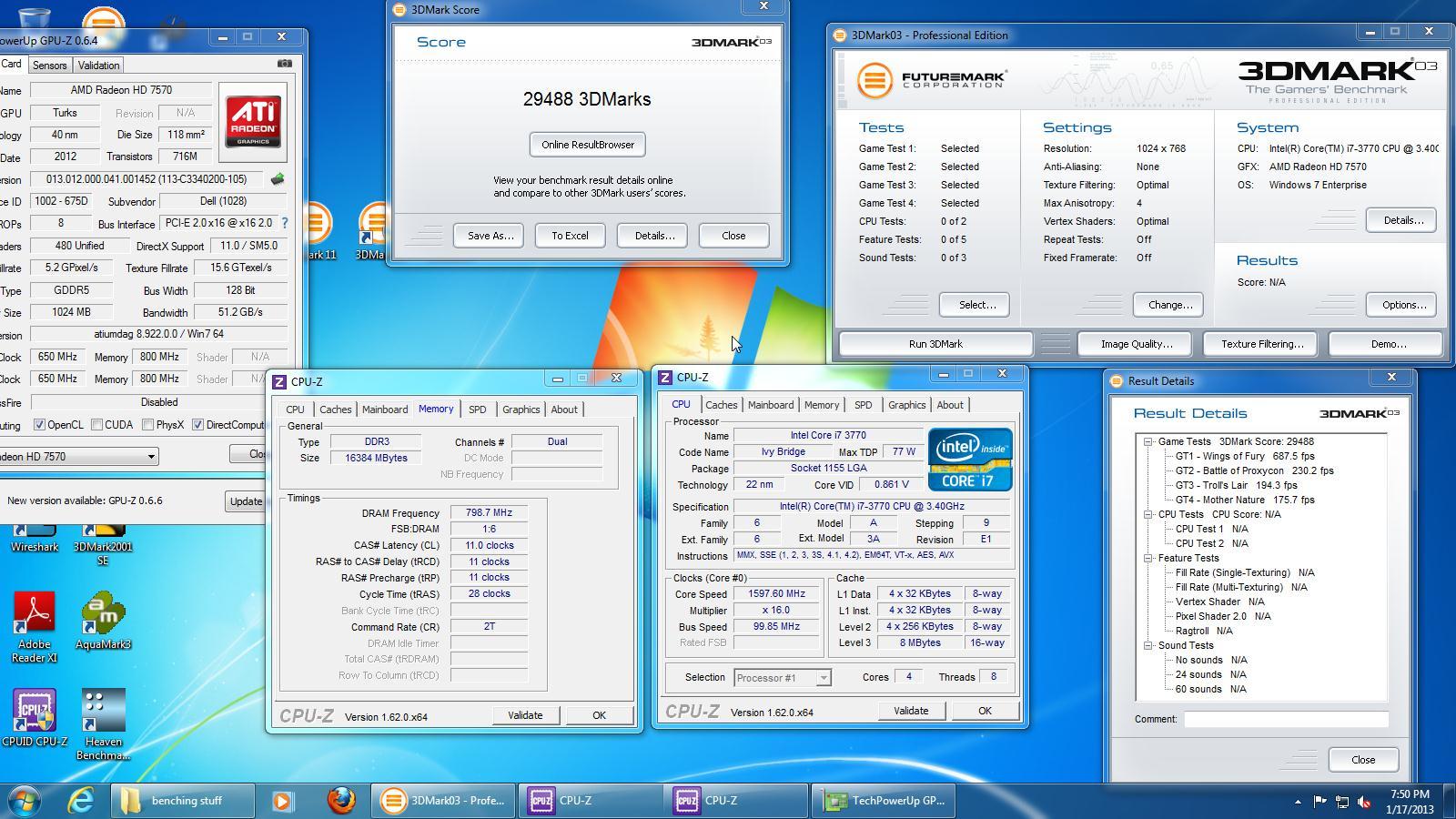This screenshot has width=1456, height=819.
Task: Launch Firefox from the taskbar
Action: 341,801
